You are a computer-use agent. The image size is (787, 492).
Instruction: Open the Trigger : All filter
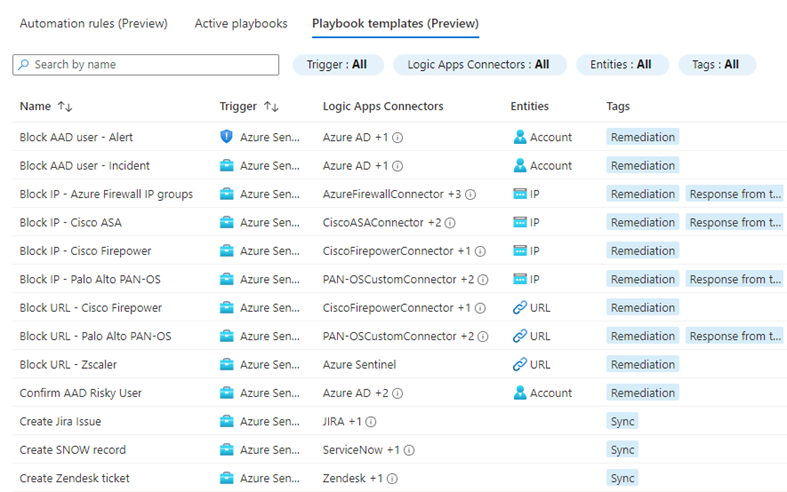point(336,65)
